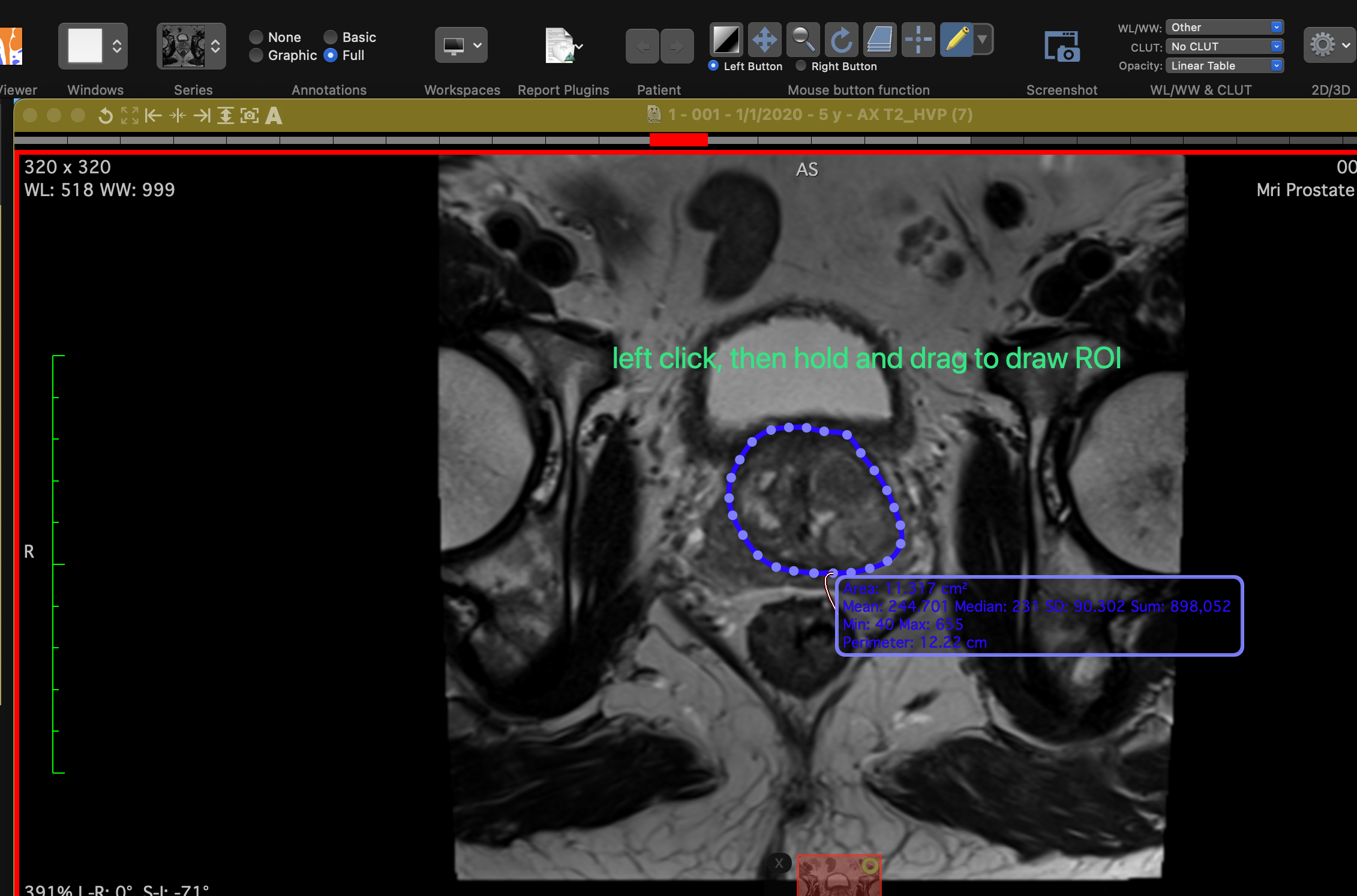
Task: Click the fullscreen expand arrows icon
Action: click(130, 115)
